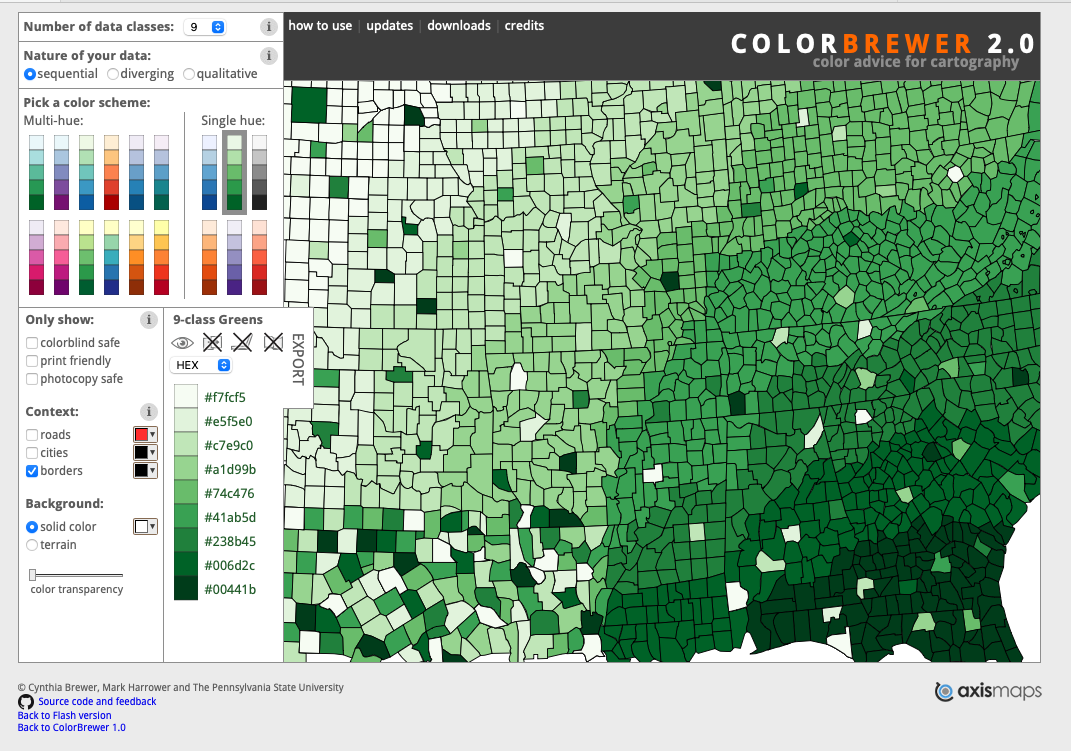Click the axismaps logo
This screenshot has width=1071, height=751.
[988, 692]
